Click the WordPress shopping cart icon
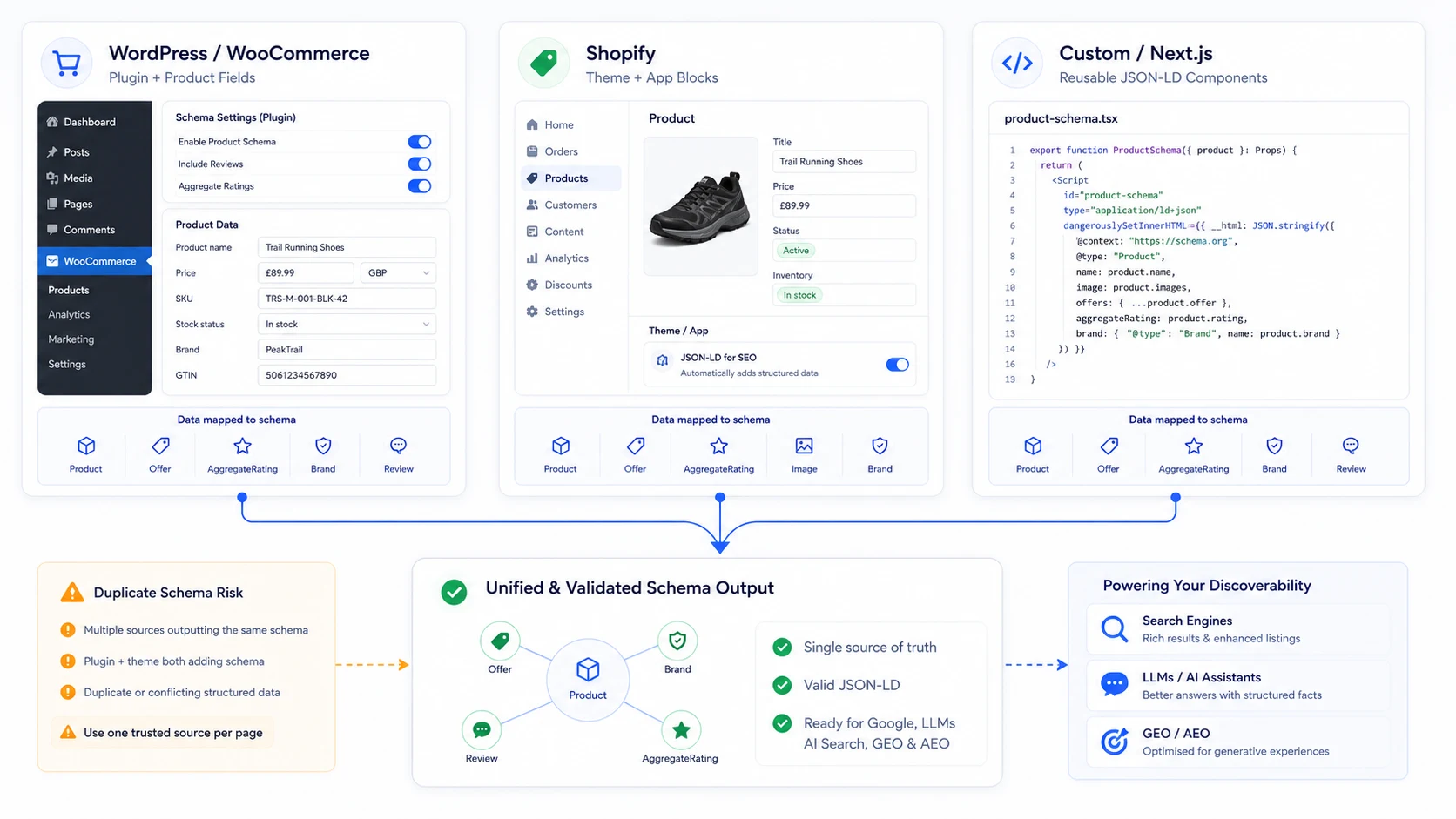This screenshot has width=1456, height=819. (x=66, y=63)
